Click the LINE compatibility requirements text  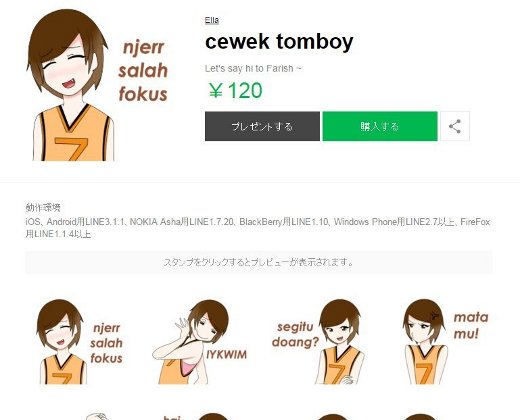[258, 228]
